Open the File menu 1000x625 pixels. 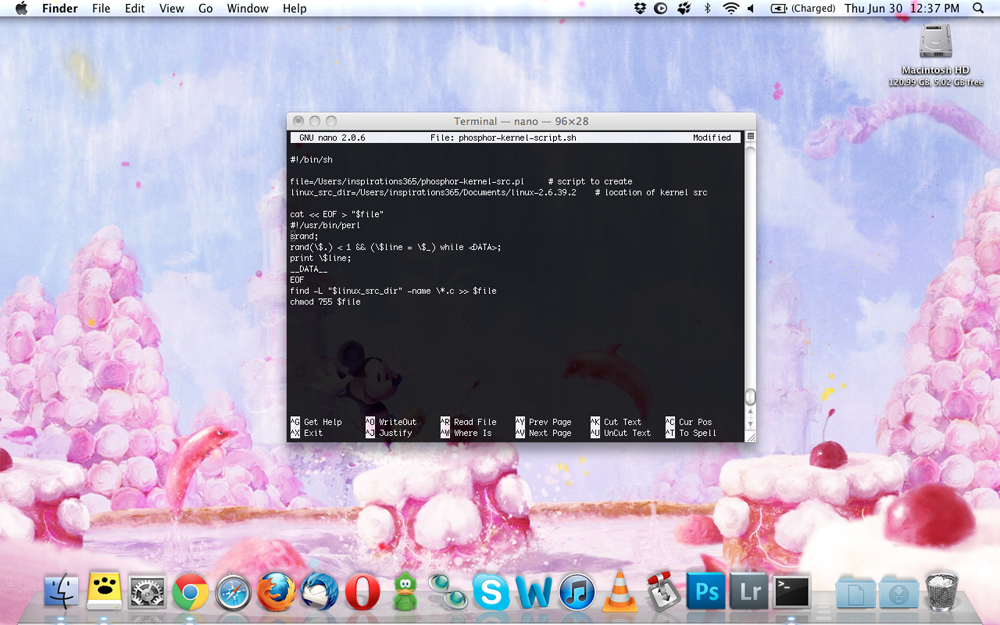click(x=101, y=8)
